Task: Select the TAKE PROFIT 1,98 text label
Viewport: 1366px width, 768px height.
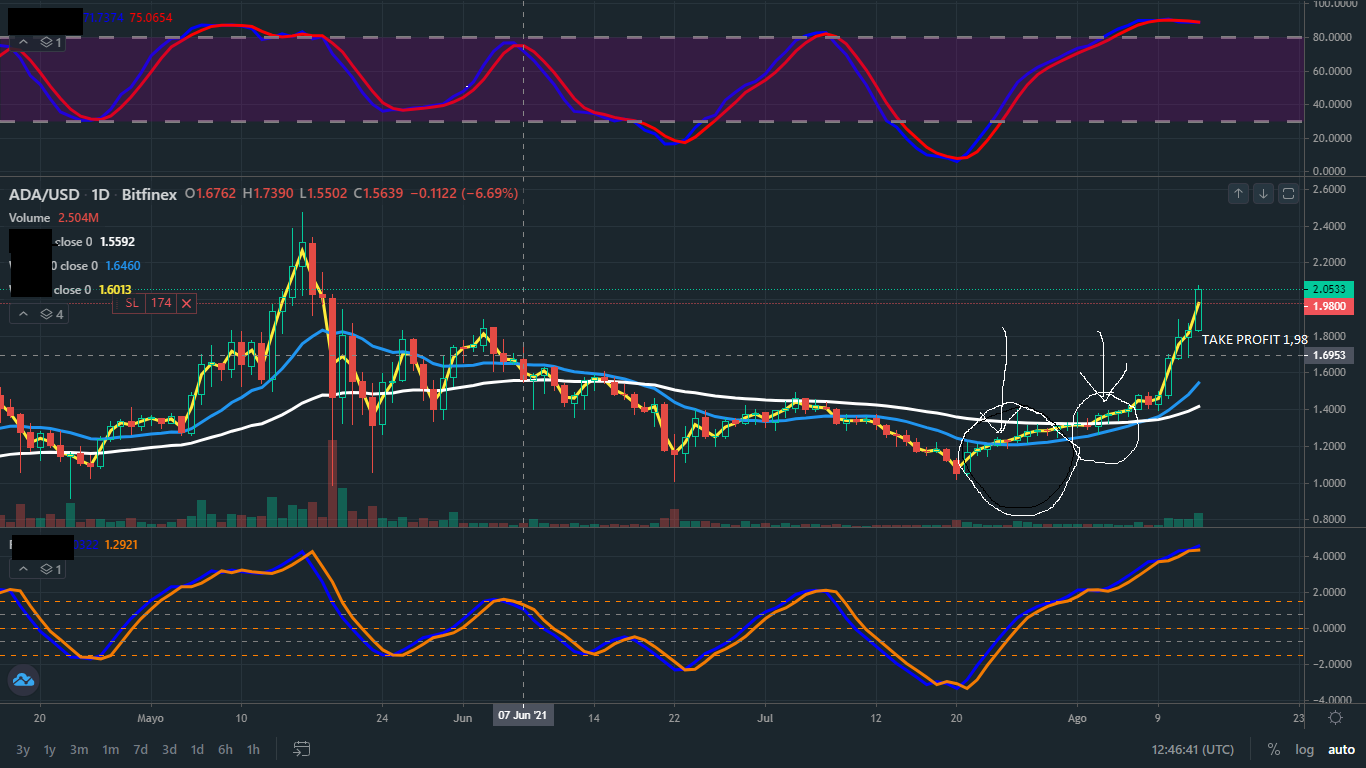Action: click(x=1254, y=340)
